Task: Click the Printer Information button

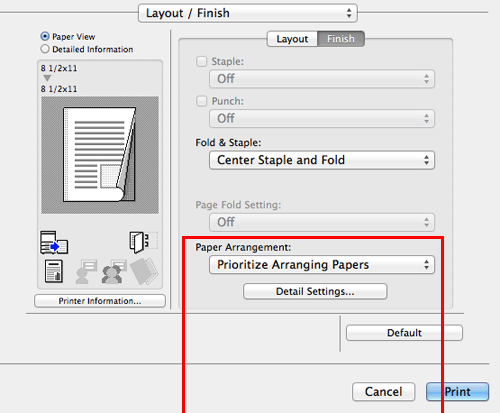Action: pyautogui.click(x=100, y=301)
